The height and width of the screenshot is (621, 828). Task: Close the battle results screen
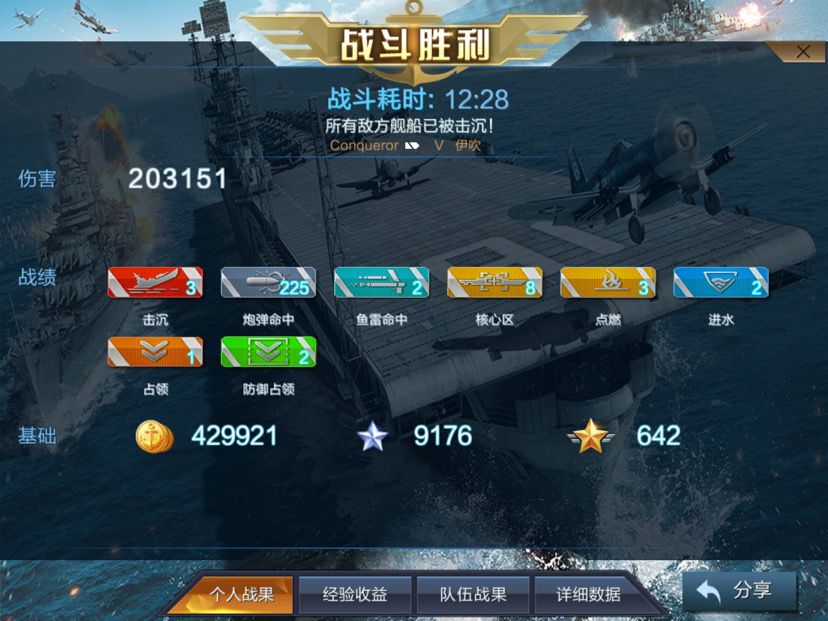tap(803, 52)
